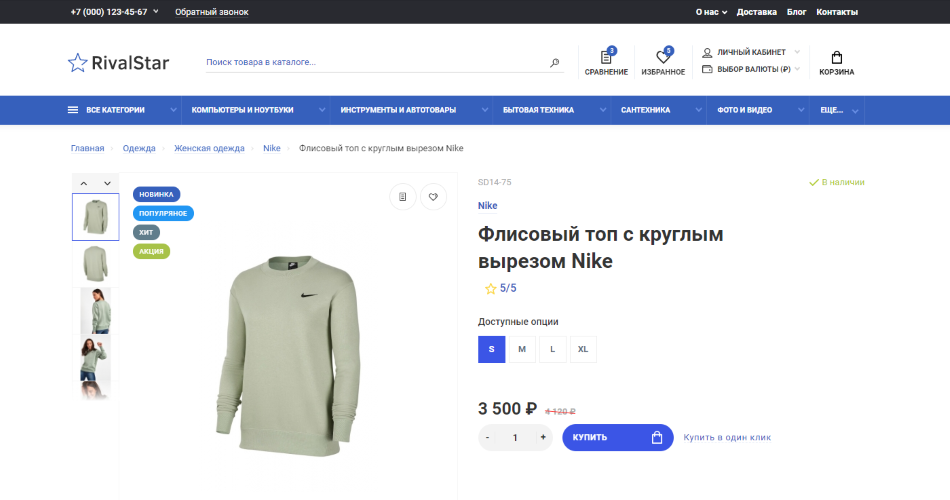This screenshot has width=950, height=500.
Task: Go to Женская одежда breadcrumb
Action: click(x=209, y=148)
